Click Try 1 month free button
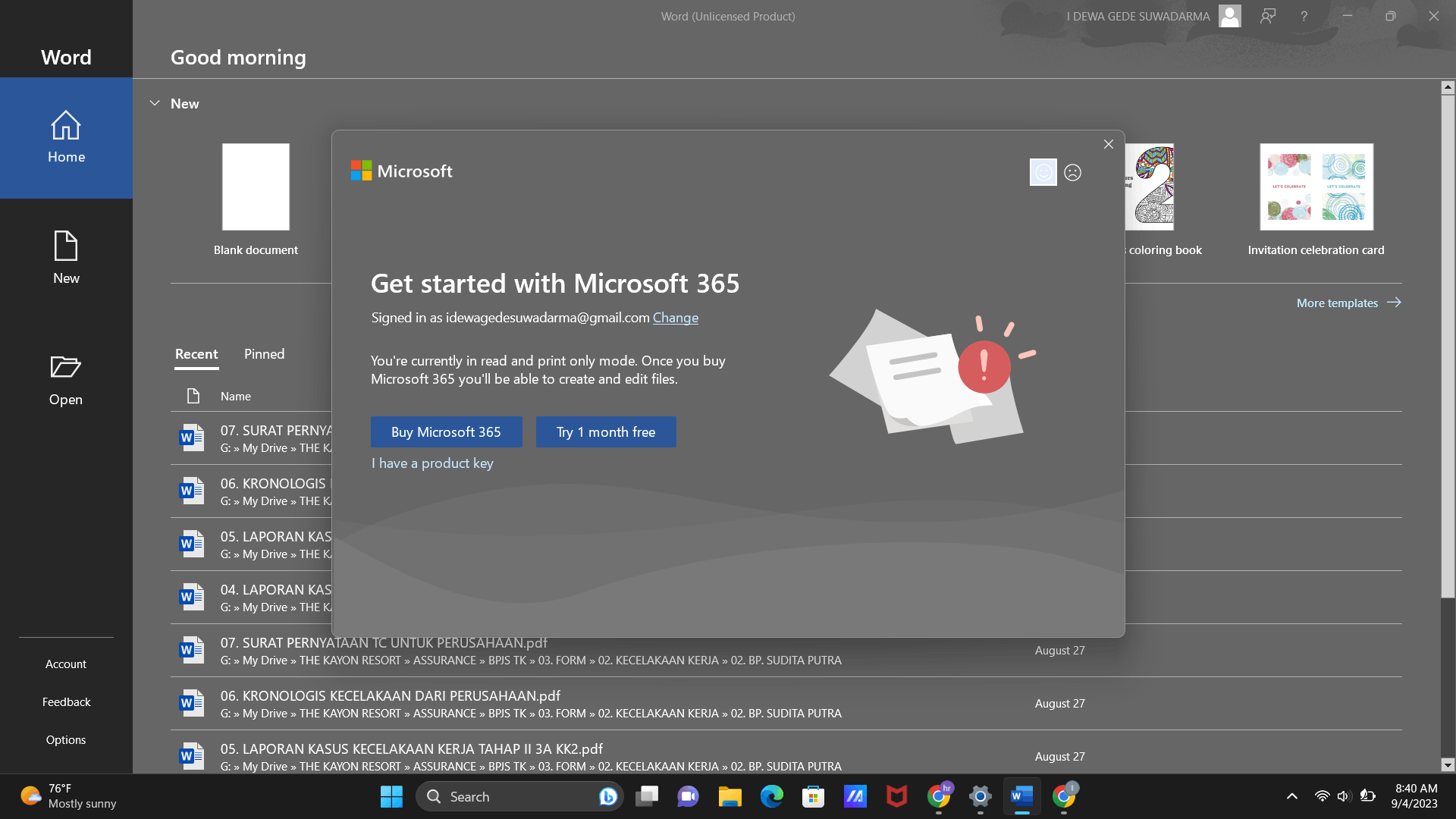 click(605, 432)
